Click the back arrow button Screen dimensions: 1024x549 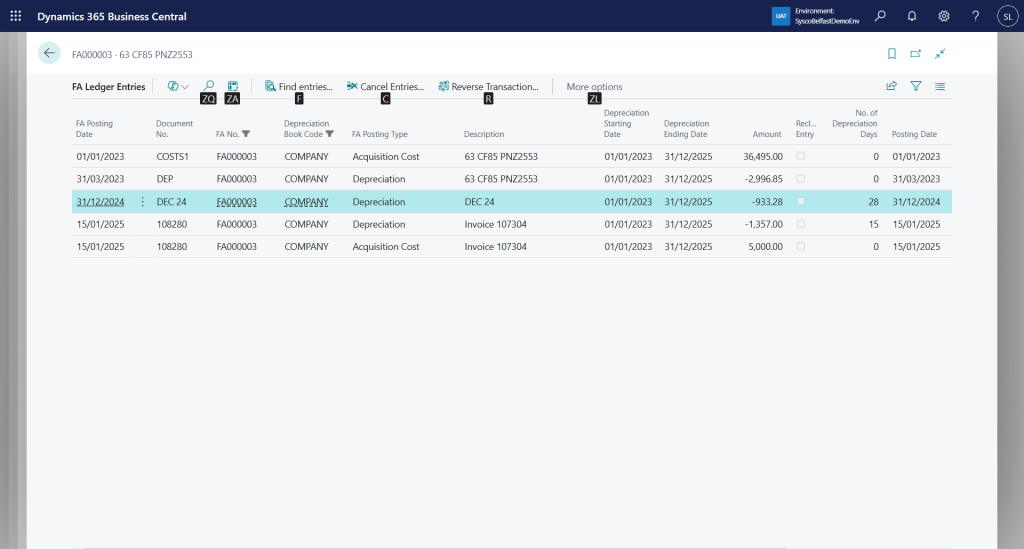tap(49, 54)
